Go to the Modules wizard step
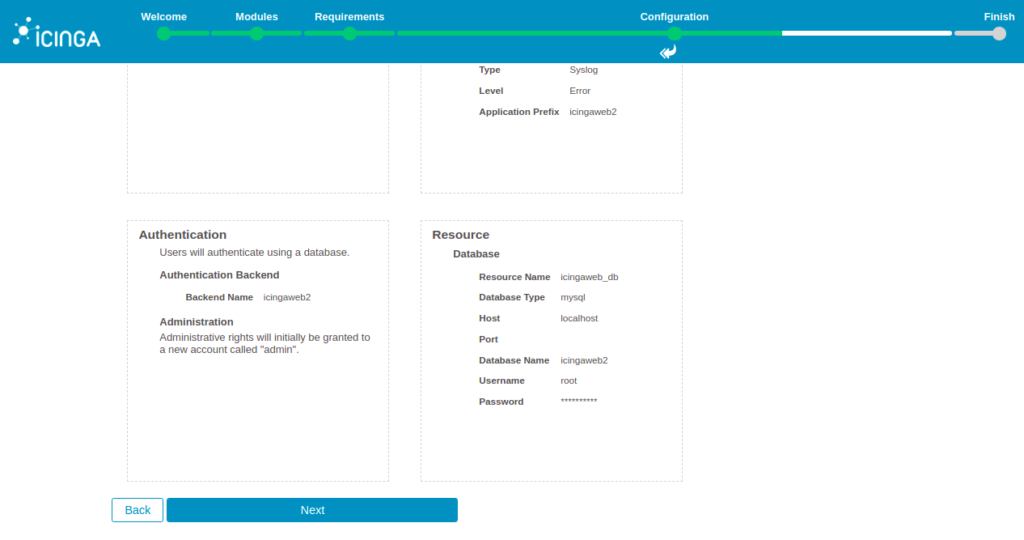 pos(257,17)
